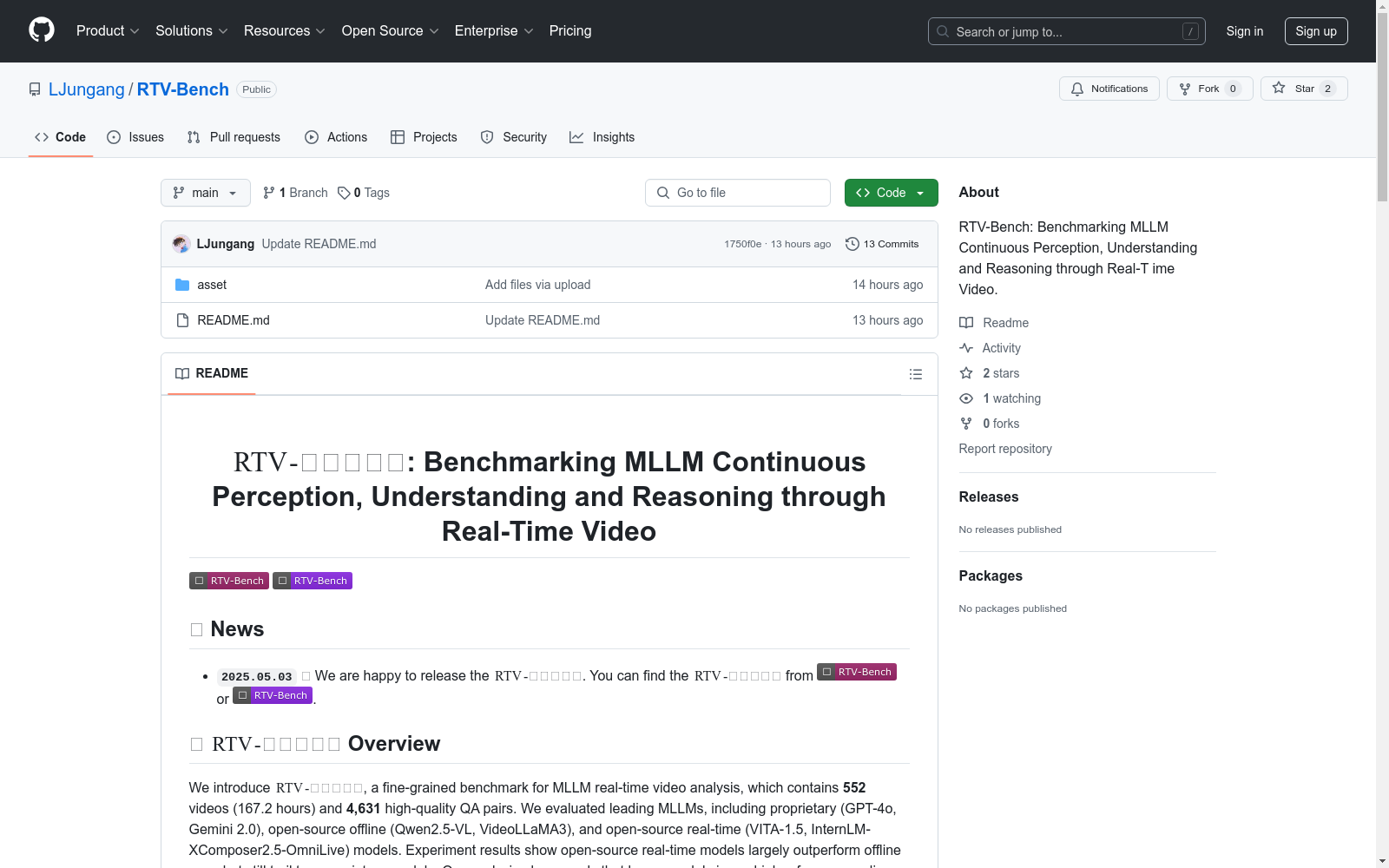Click the star icon beside 2 stars
Image resolution: width=1389 pixels, height=868 pixels.
[966, 373]
